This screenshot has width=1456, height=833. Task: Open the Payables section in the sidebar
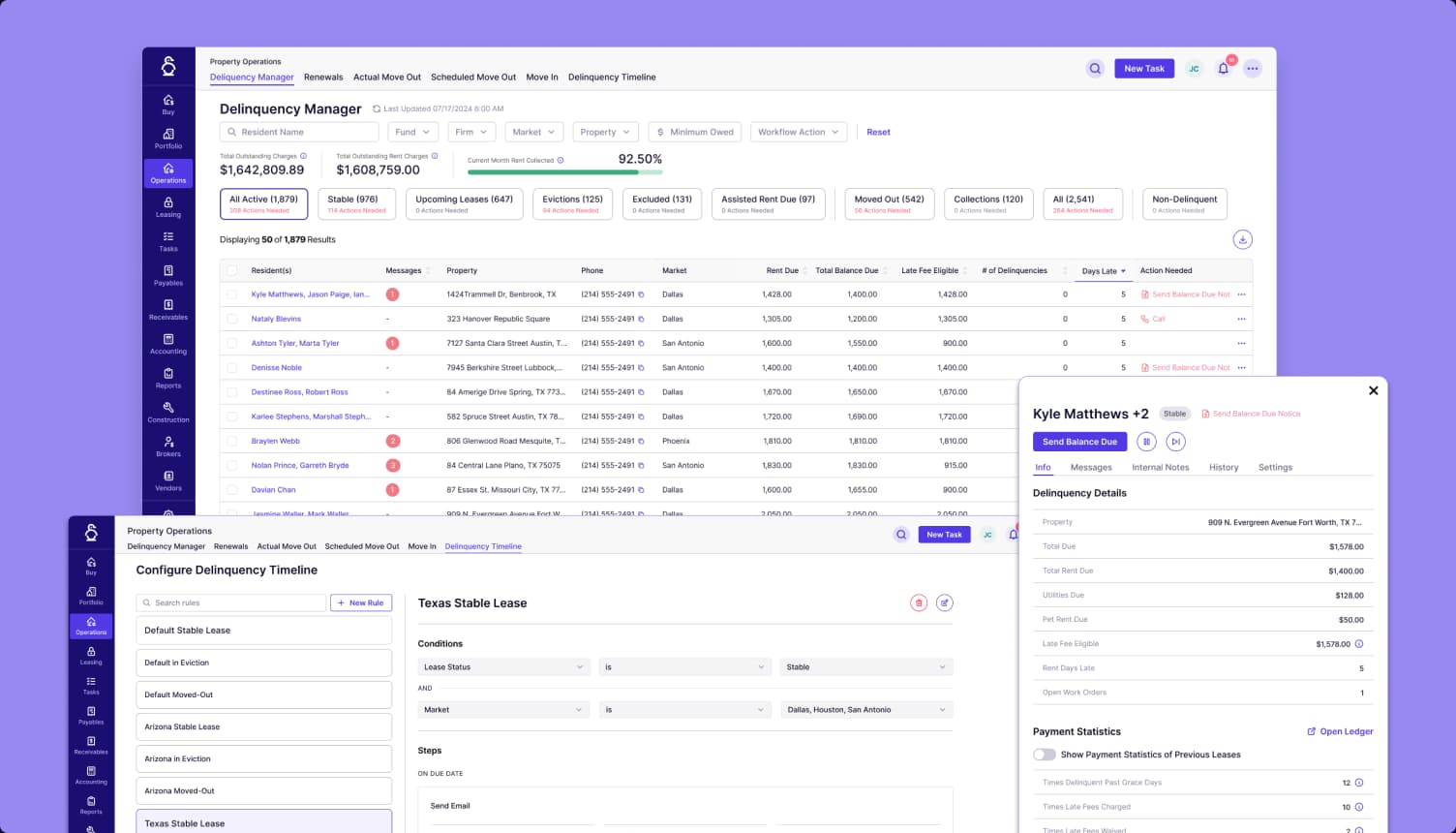[167, 276]
